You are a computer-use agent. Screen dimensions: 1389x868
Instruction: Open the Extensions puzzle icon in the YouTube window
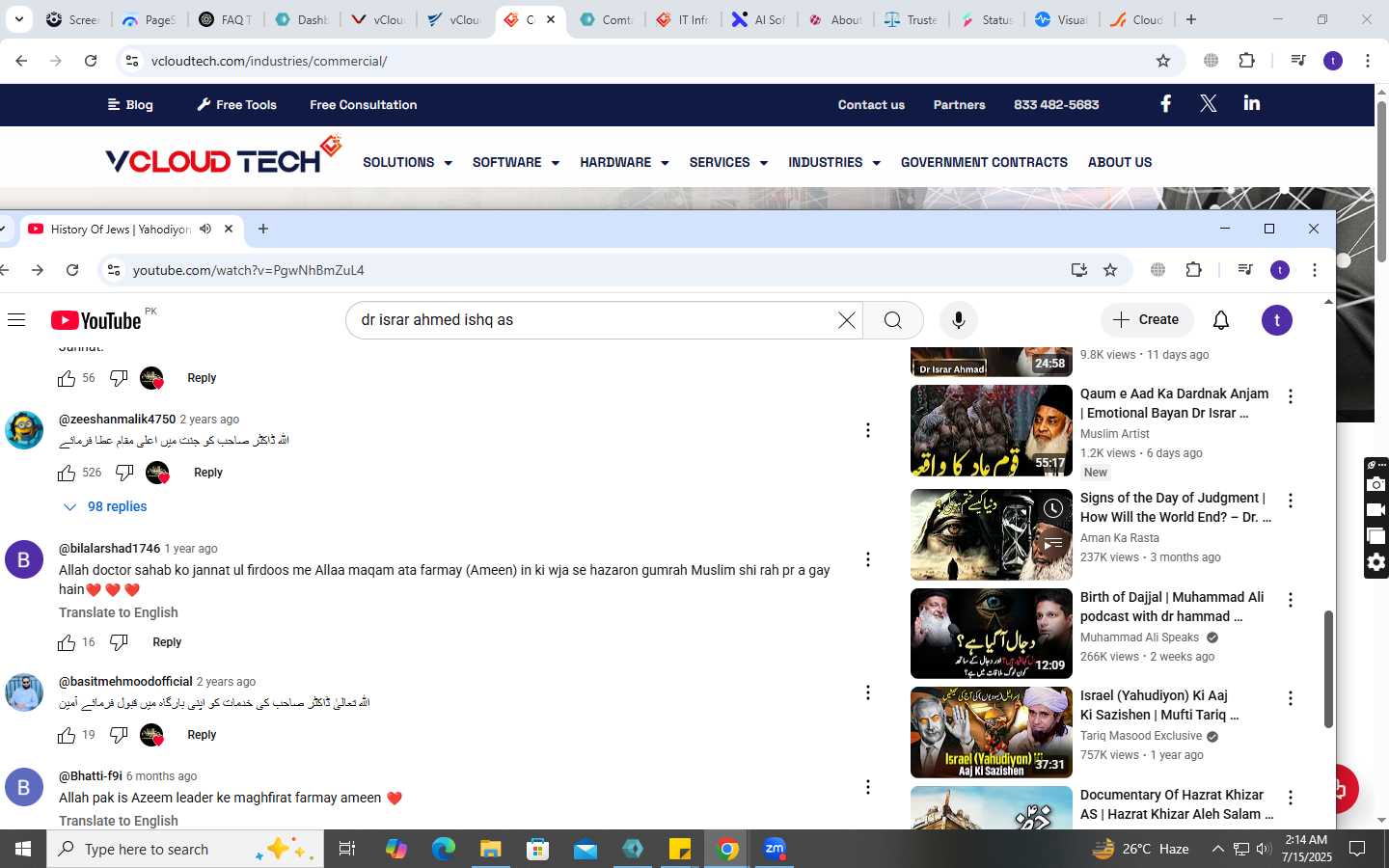point(1194,270)
